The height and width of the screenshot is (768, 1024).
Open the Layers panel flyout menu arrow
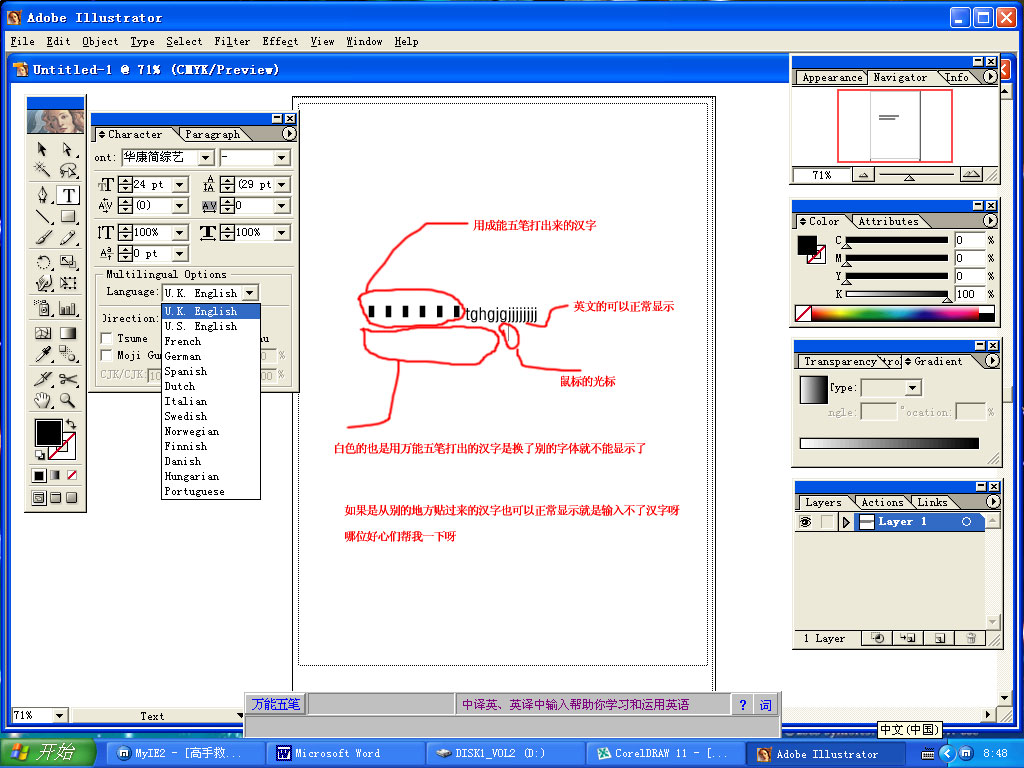click(x=993, y=502)
